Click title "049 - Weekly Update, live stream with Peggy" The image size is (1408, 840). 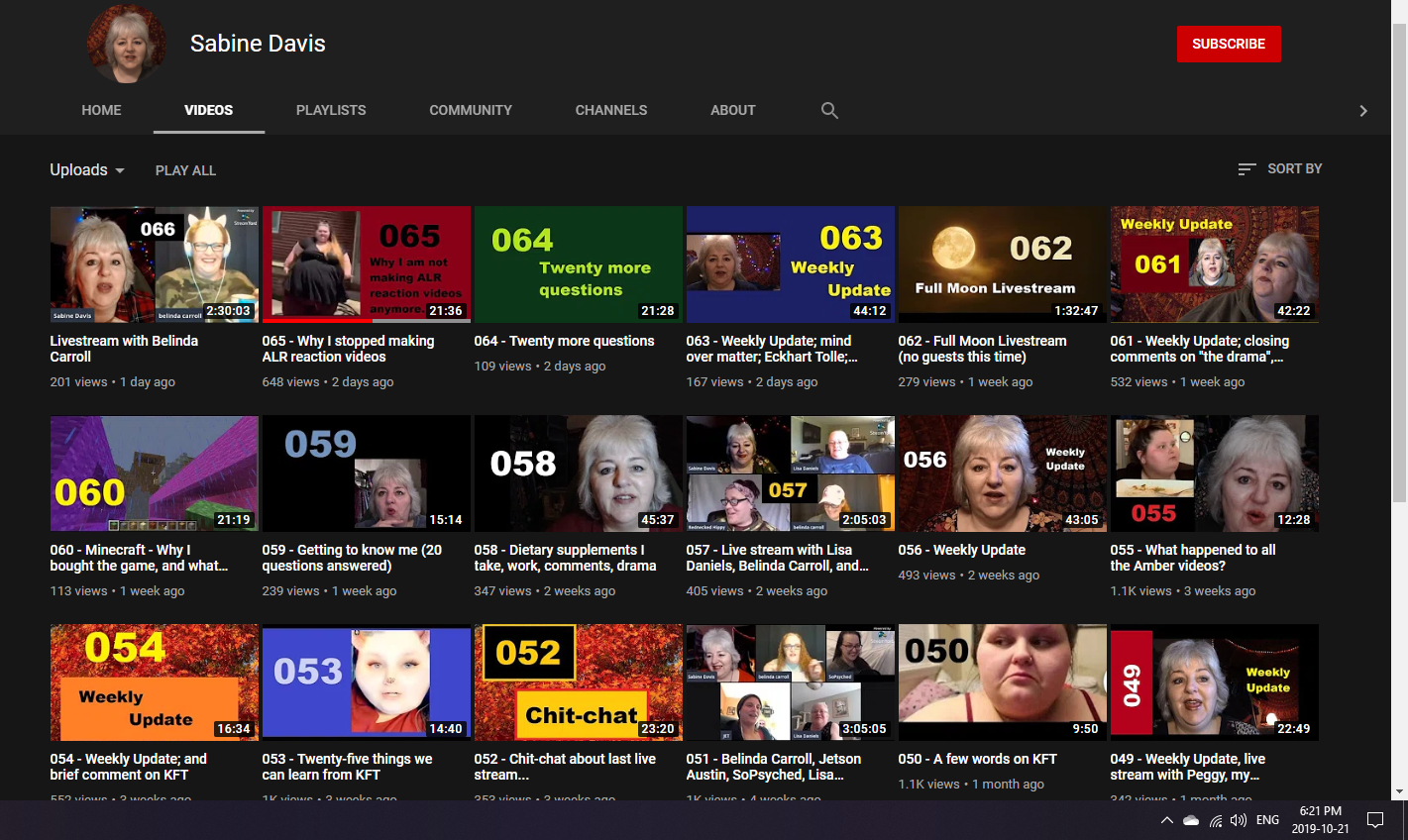coord(1188,767)
